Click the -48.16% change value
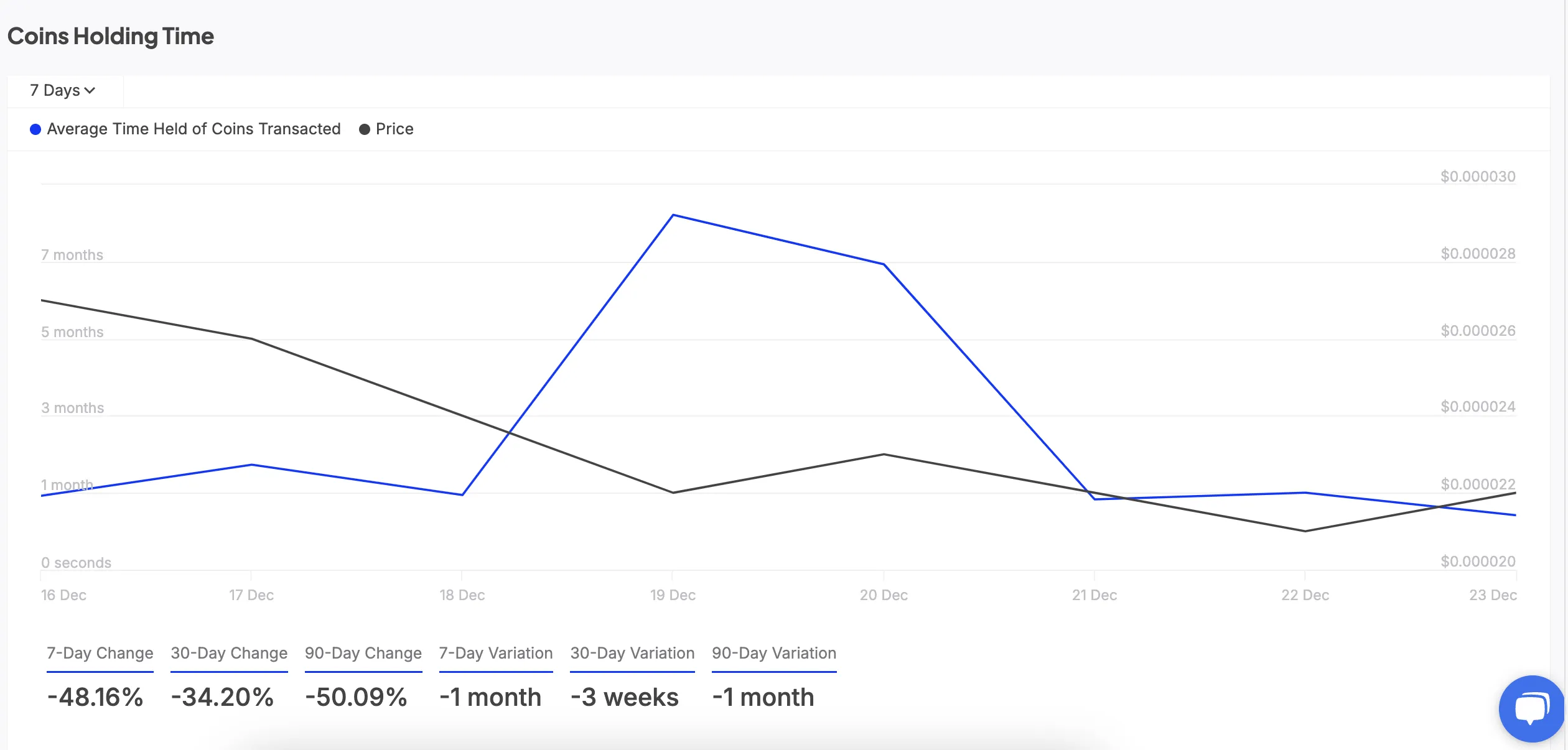 (95, 697)
